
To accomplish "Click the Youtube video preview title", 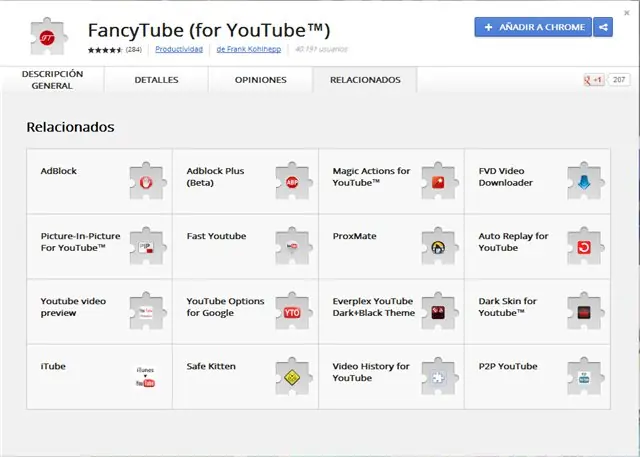I will coord(73,307).
